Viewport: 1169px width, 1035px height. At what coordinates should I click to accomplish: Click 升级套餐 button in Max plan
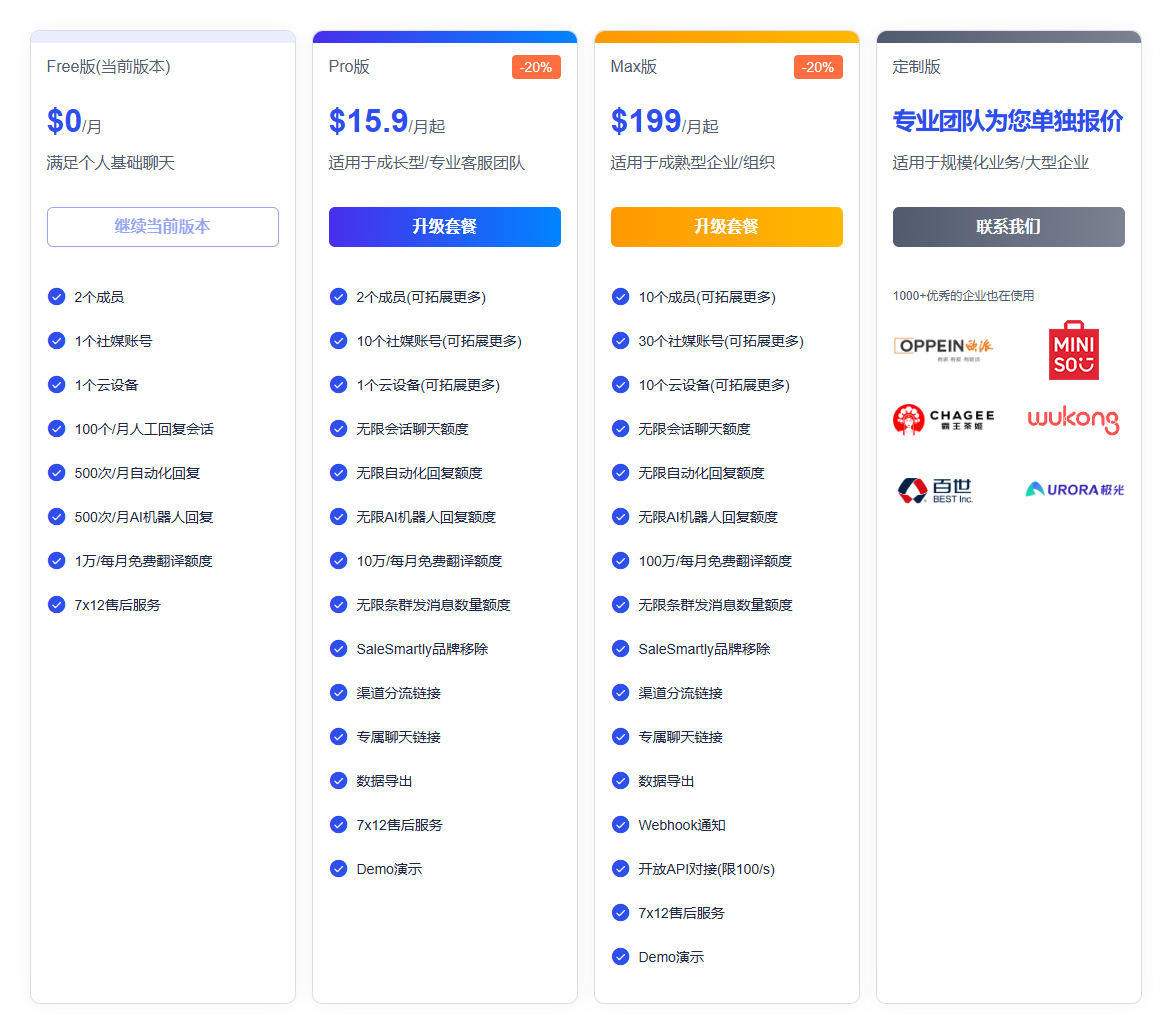click(727, 227)
